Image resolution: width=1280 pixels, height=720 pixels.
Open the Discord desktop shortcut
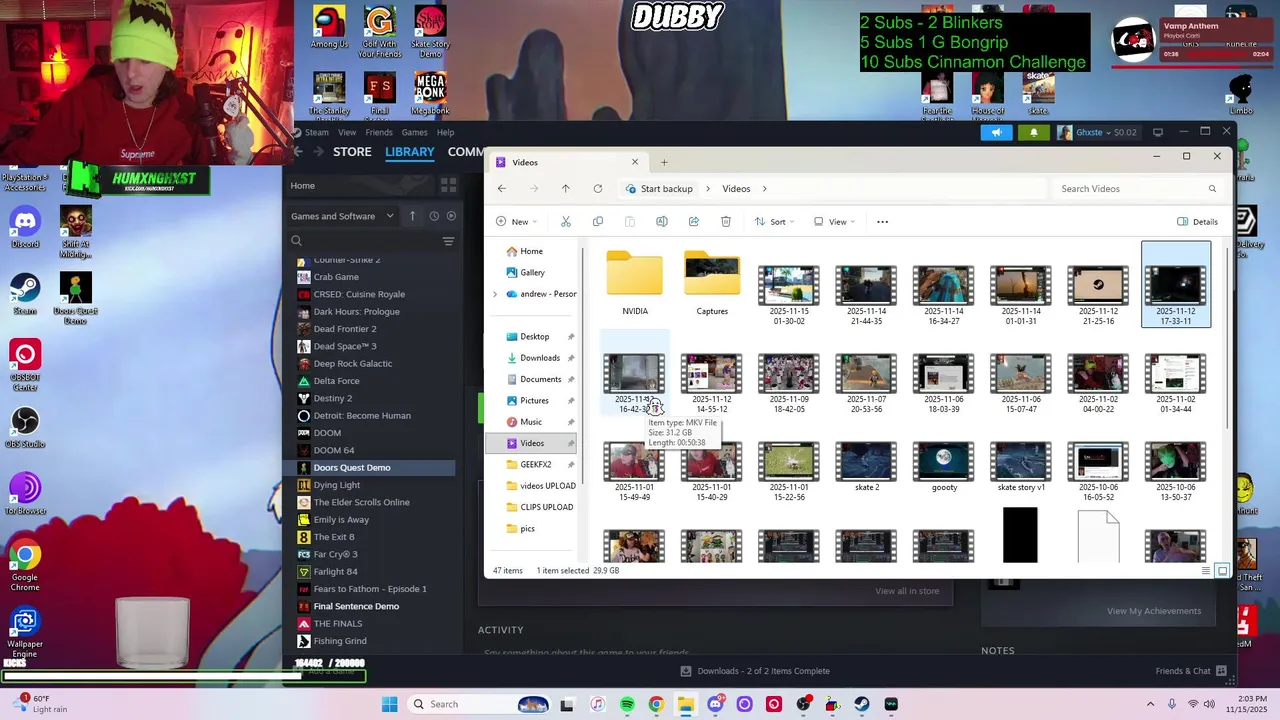coord(25,228)
